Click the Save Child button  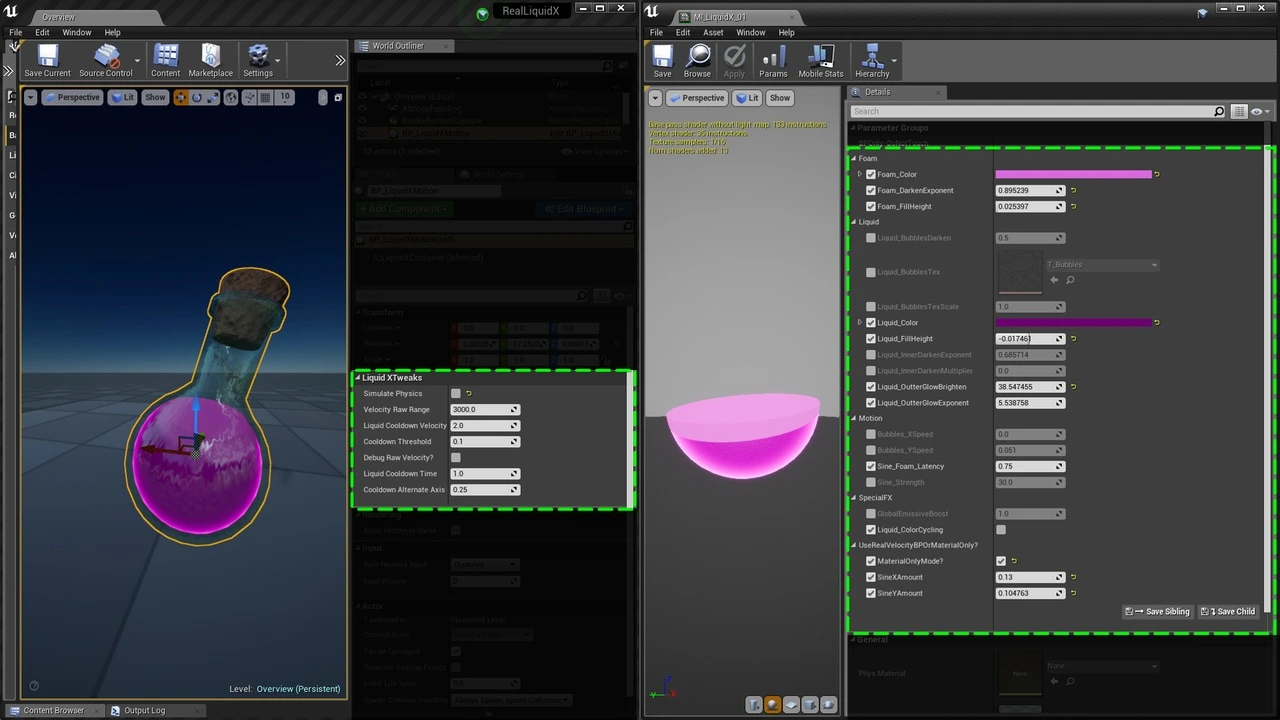tap(1228, 611)
